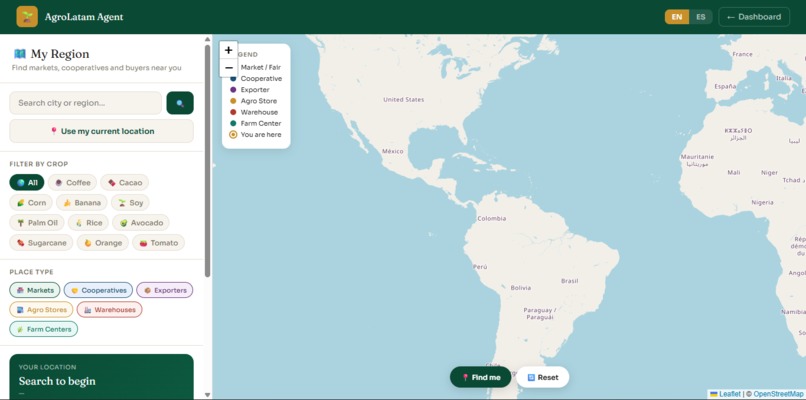This screenshot has width=806, height=400.
Task: Click the You are here legend marker
Action: (x=233, y=135)
